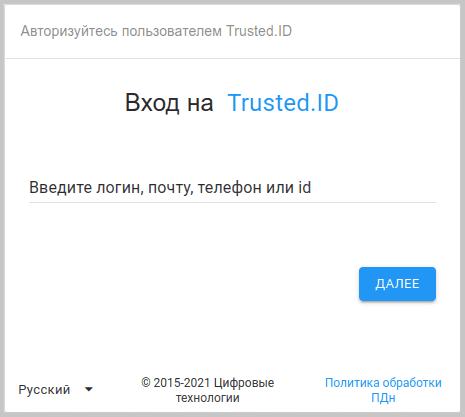Image resolution: width=465 pixels, height=417 pixels.
Task: Click the © 2015-2021 Цифровые технологии copyright text
Action: pos(207,390)
